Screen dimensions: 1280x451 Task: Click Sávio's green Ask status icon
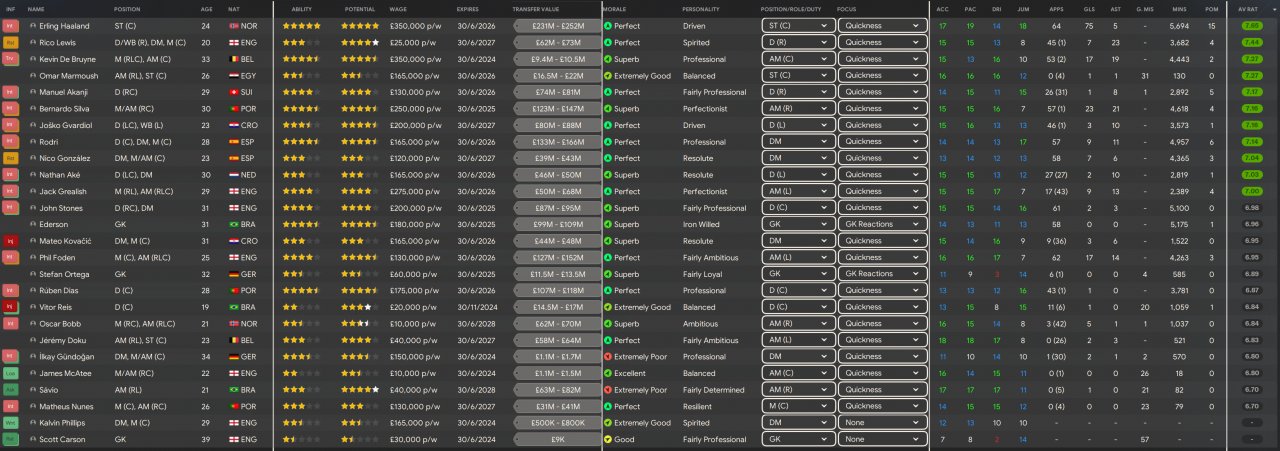(11, 389)
